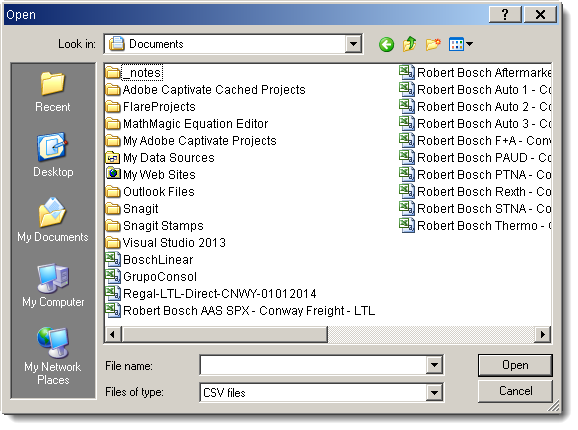578x430 pixels.
Task: Select Robert Bosch Aftermarket file
Action: (x=475, y=73)
